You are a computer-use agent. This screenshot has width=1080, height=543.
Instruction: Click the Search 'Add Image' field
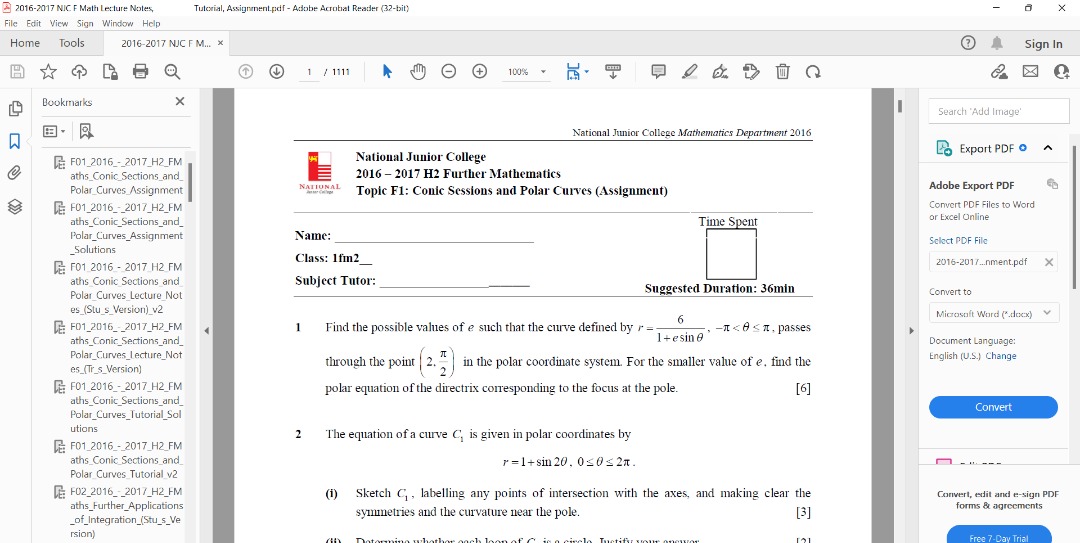tap(993, 111)
